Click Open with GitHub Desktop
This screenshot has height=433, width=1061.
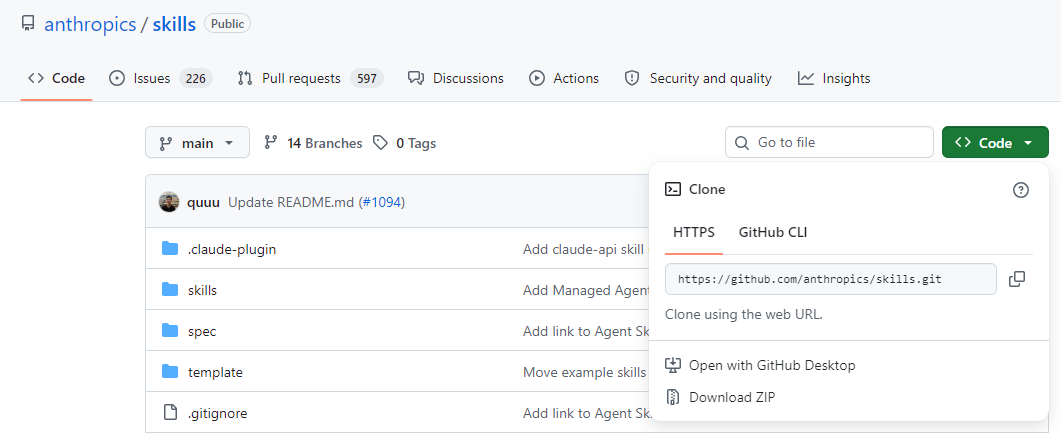click(772, 365)
